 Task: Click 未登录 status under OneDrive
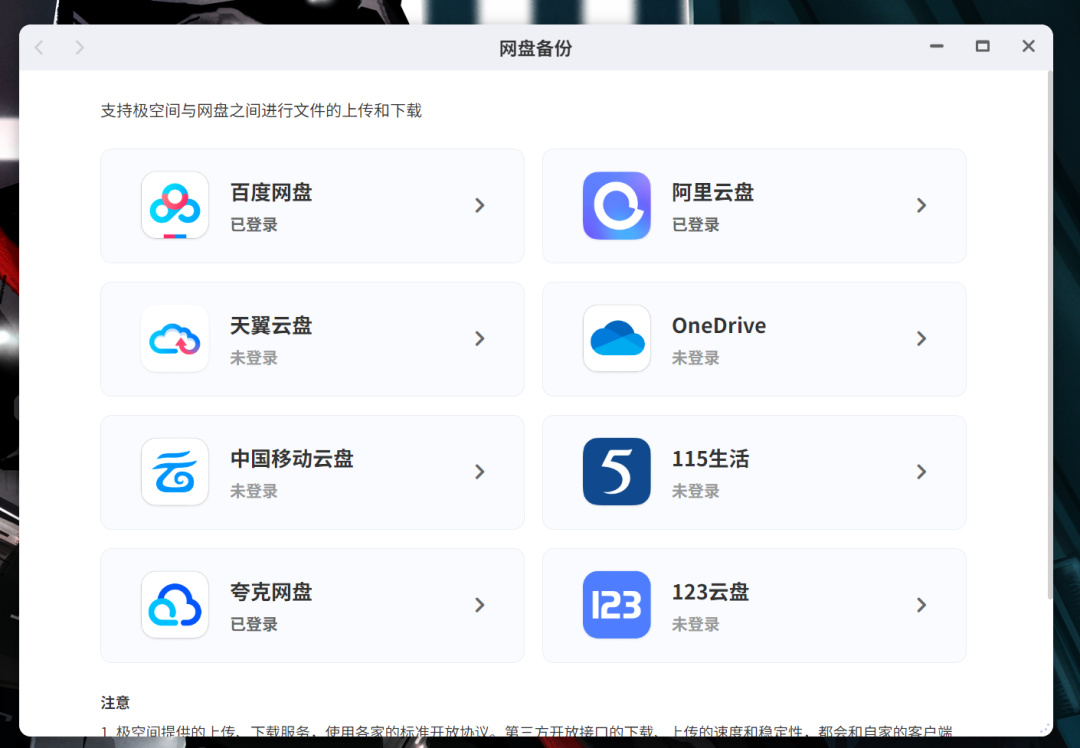tap(696, 358)
